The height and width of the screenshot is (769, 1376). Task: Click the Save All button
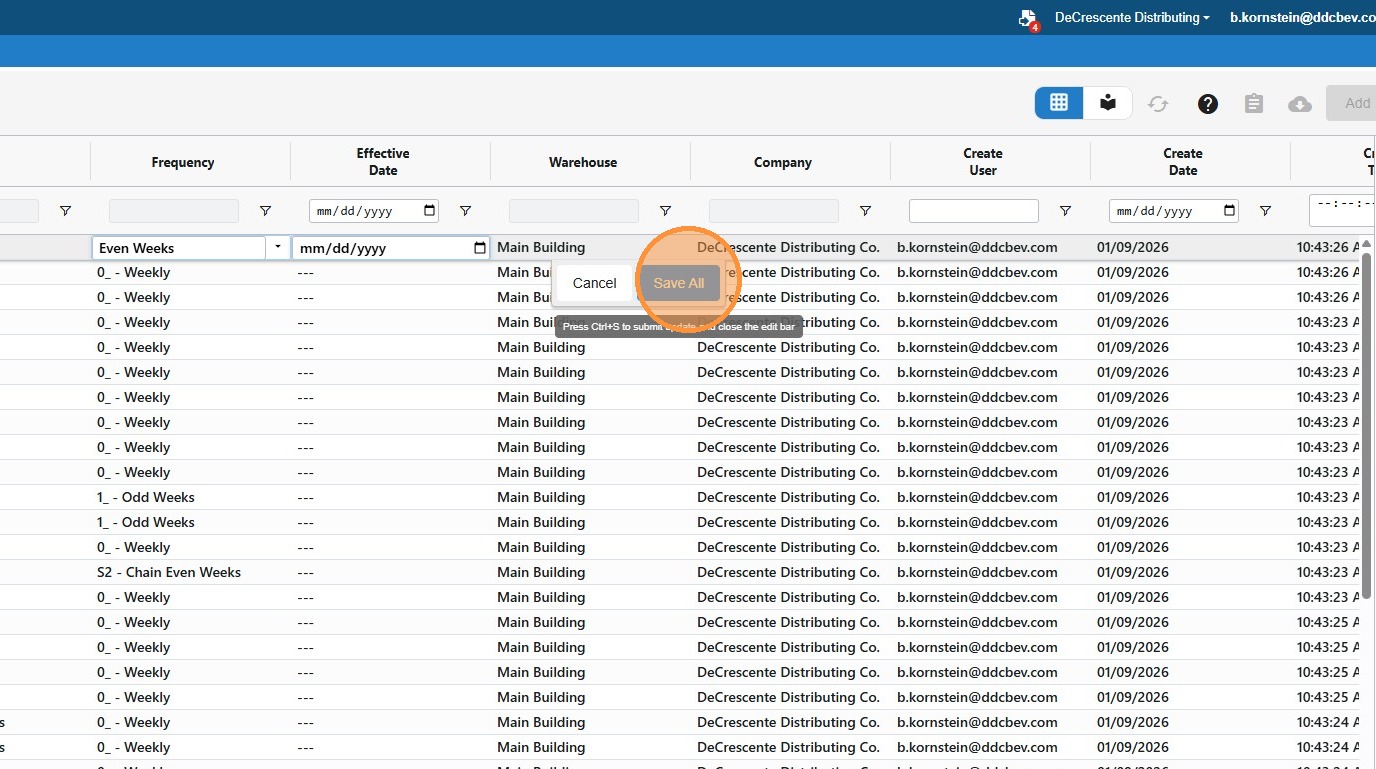[679, 283]
